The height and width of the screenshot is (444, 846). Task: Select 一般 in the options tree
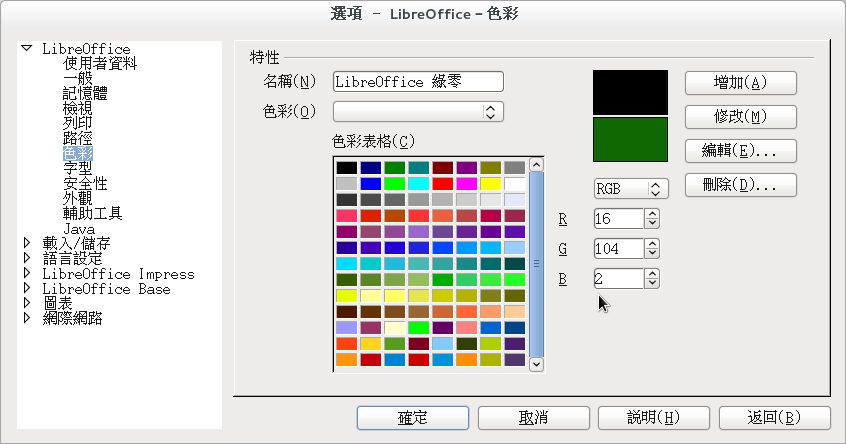coord(78,78)
